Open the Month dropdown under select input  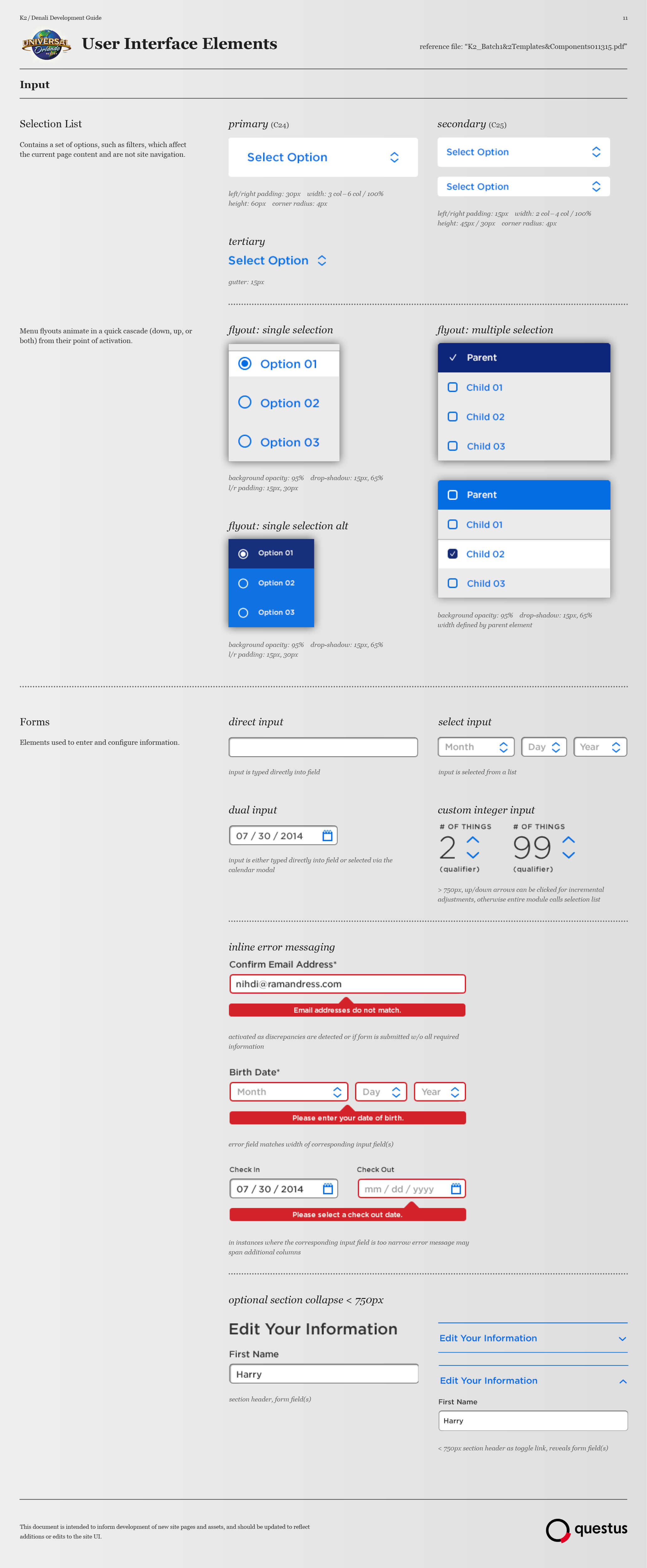(x=476, y=747)
